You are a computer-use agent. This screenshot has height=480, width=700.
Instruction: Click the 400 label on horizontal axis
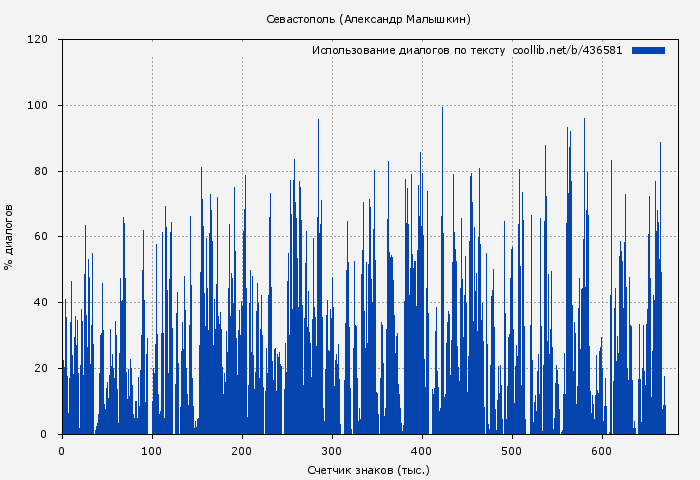[x=422, y=451]
